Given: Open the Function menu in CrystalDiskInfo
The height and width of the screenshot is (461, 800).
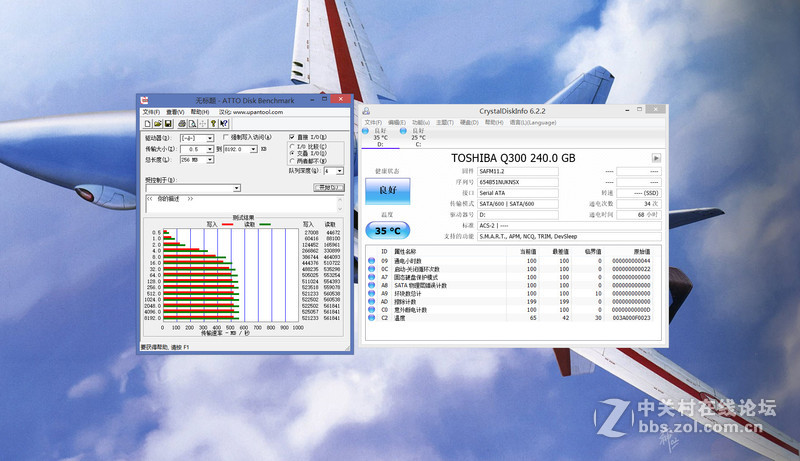Looking at the screenshot, I should click(x=421, y=122).
